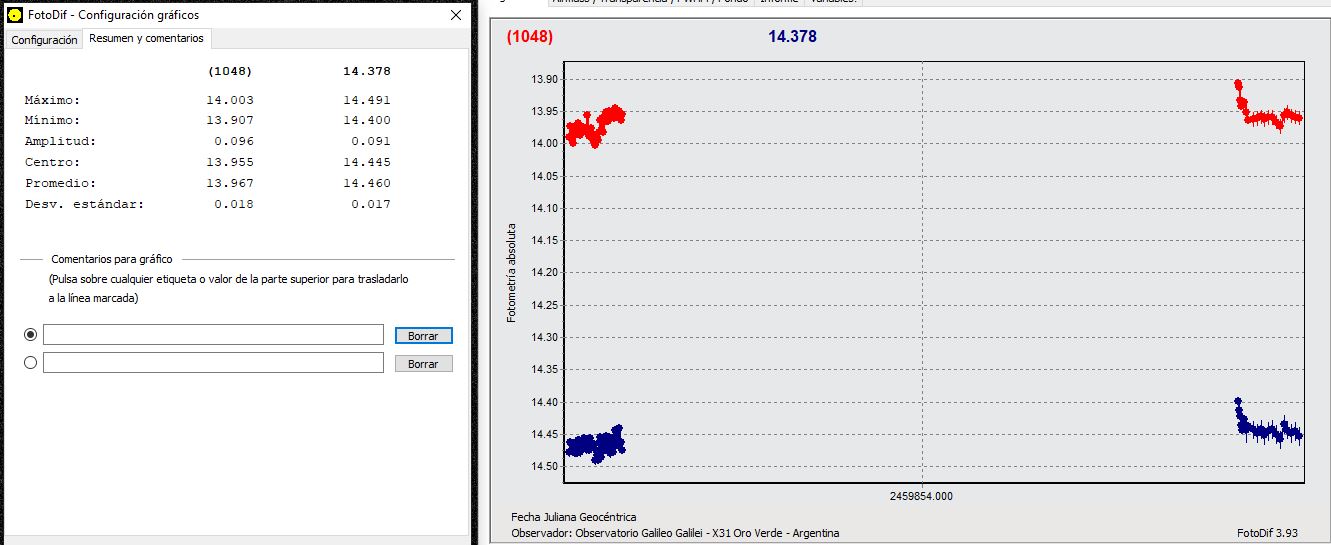This screenshot has height=545, width=1331.
Task: Close the Configuración gráficos dialog
Action: click(456, 15)
